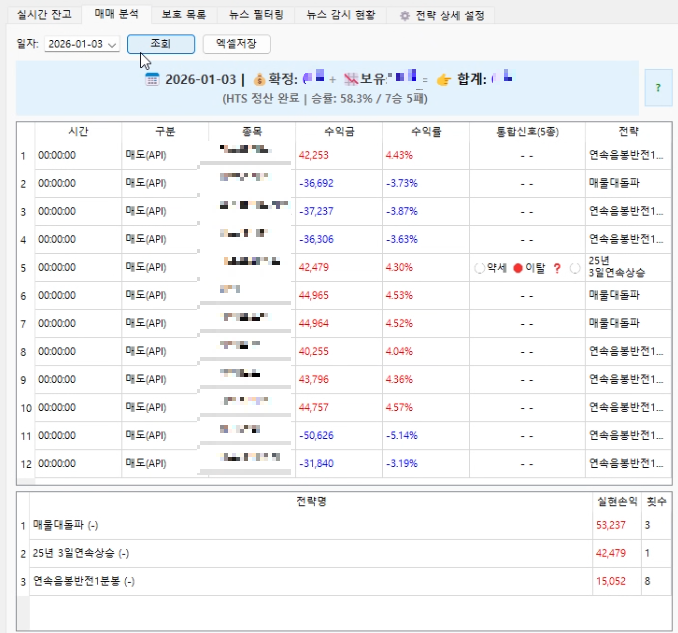Click return rate 4.04% in row 8

tap(399, 352)
